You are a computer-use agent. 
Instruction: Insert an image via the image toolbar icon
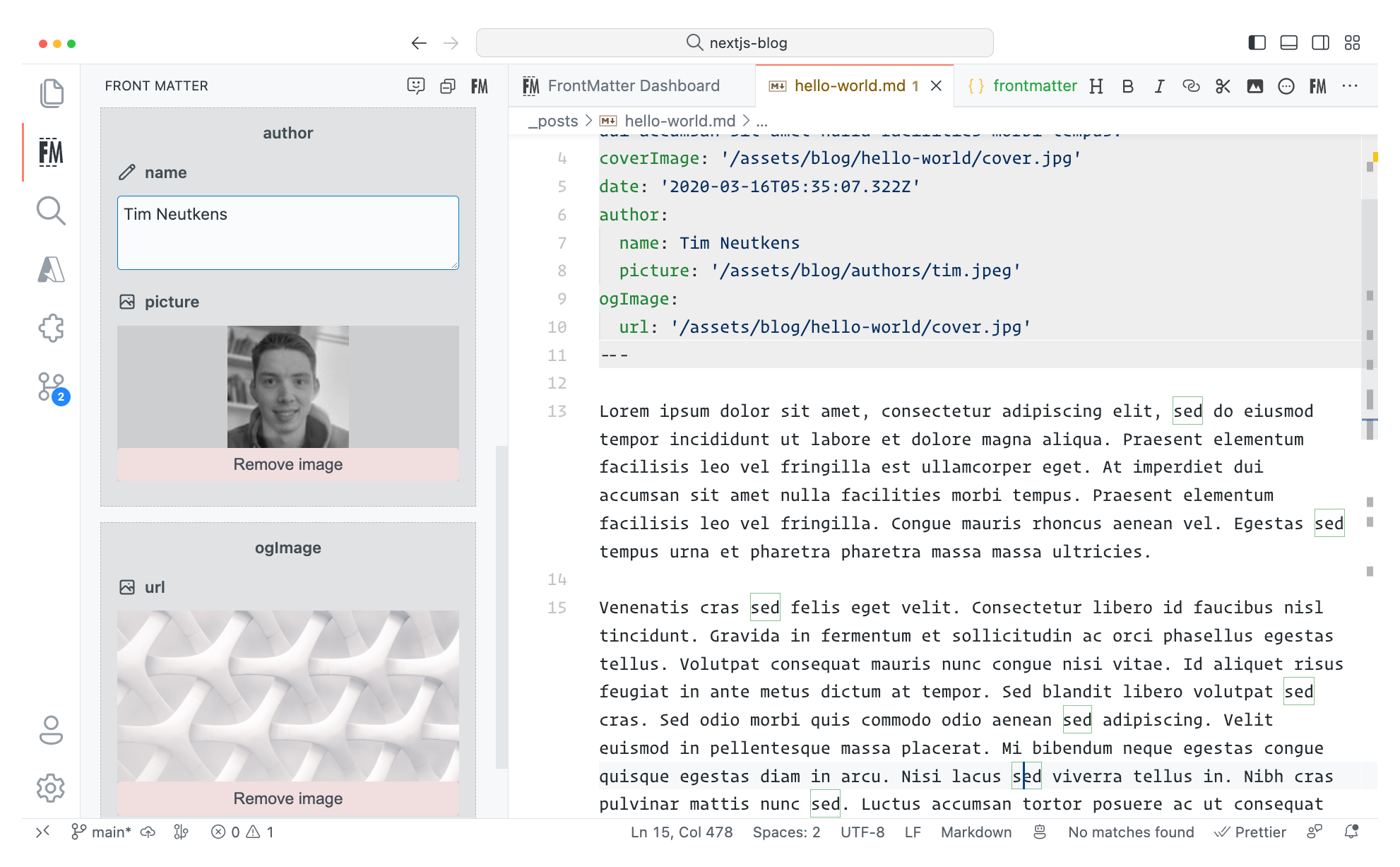pyautogui.click(x=1254, y=85)
